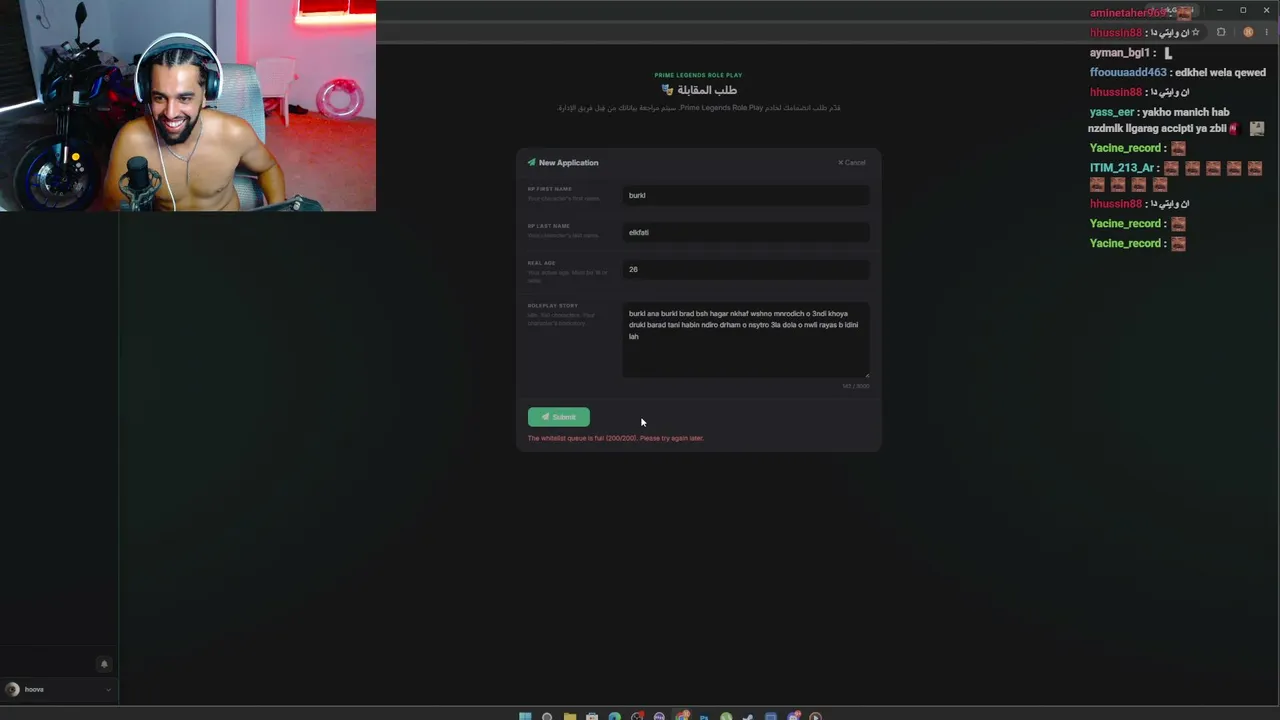
Task: Open the Windows Start menu
Action: (525, 716)
